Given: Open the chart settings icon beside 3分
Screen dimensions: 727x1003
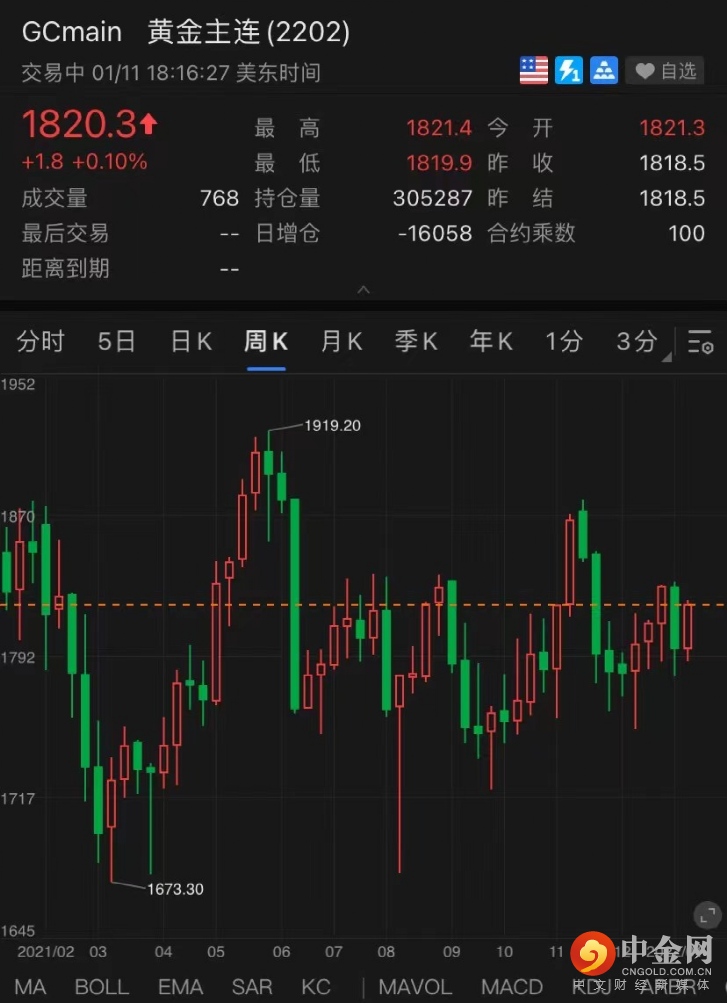Looking at the screenshot, I should tap(700, 343).
